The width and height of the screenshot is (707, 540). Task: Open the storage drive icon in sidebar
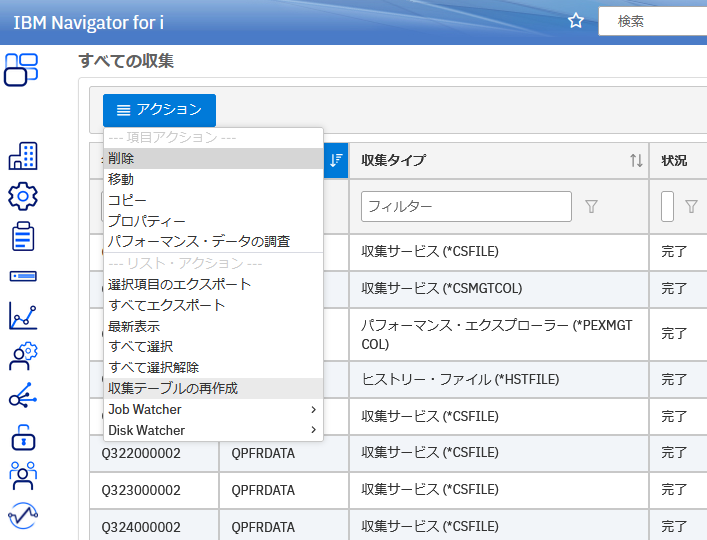point(23,276)
